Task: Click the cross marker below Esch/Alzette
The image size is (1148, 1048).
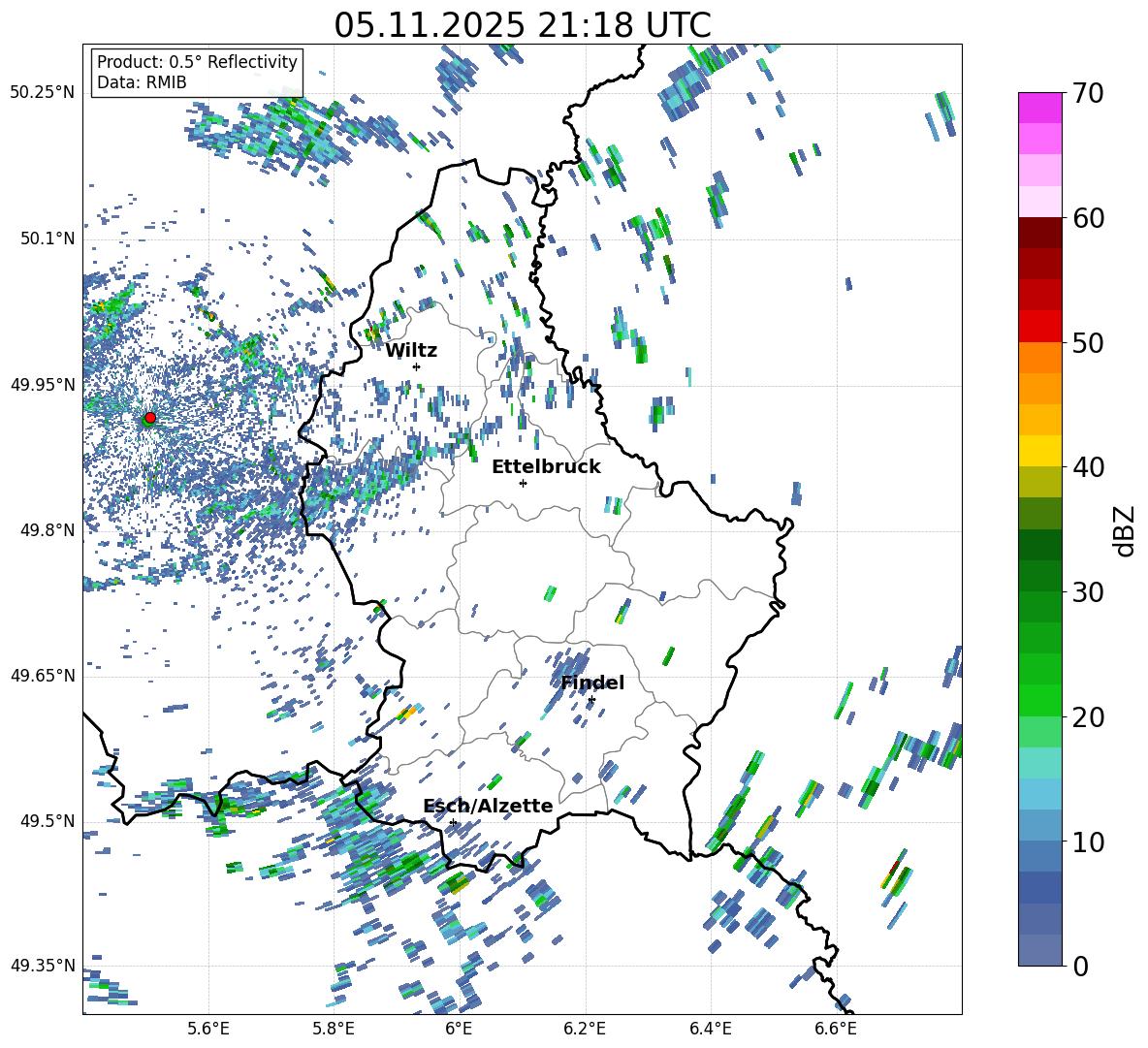Action: coord(453,822)
